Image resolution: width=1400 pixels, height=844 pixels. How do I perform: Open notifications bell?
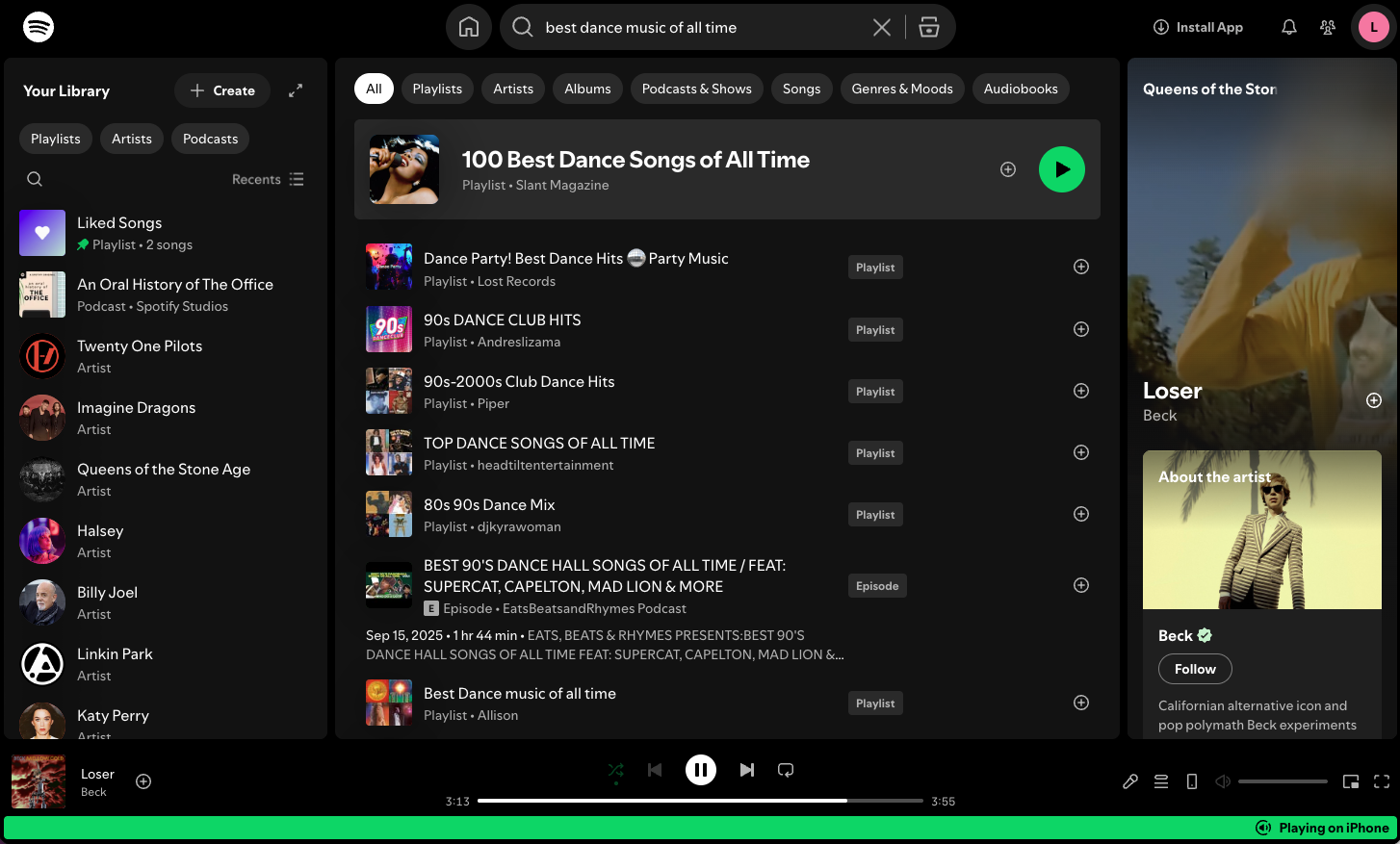coord(1289,27)
